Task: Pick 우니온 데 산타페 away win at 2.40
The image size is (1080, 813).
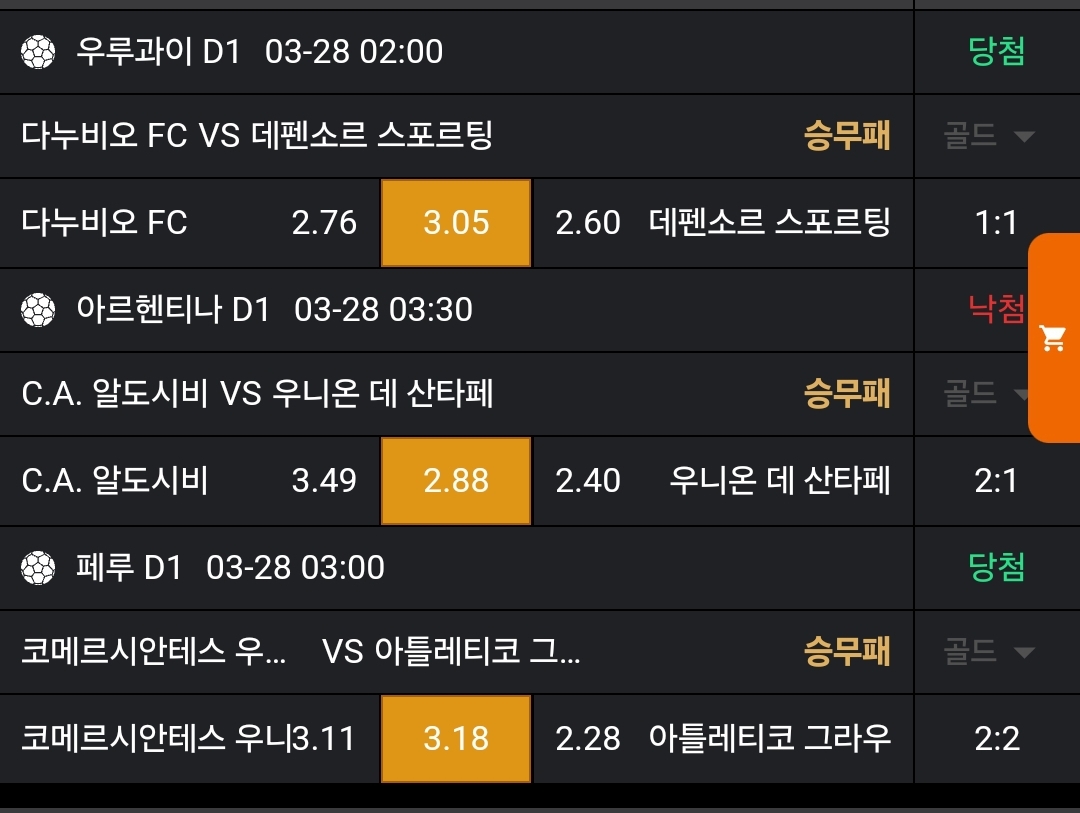Action: pyautogui.click(x=722, y=481)
